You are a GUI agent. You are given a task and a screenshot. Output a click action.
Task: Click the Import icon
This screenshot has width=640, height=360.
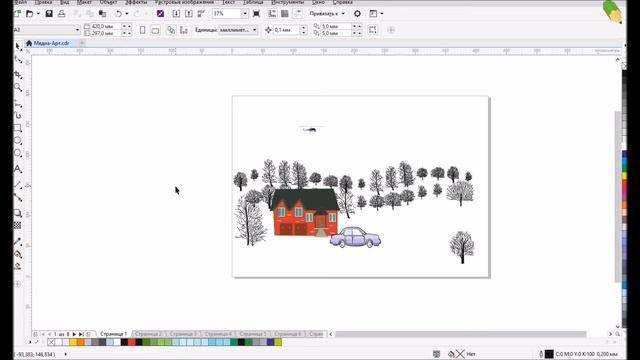pyautogui.click(x=176, y=13)
